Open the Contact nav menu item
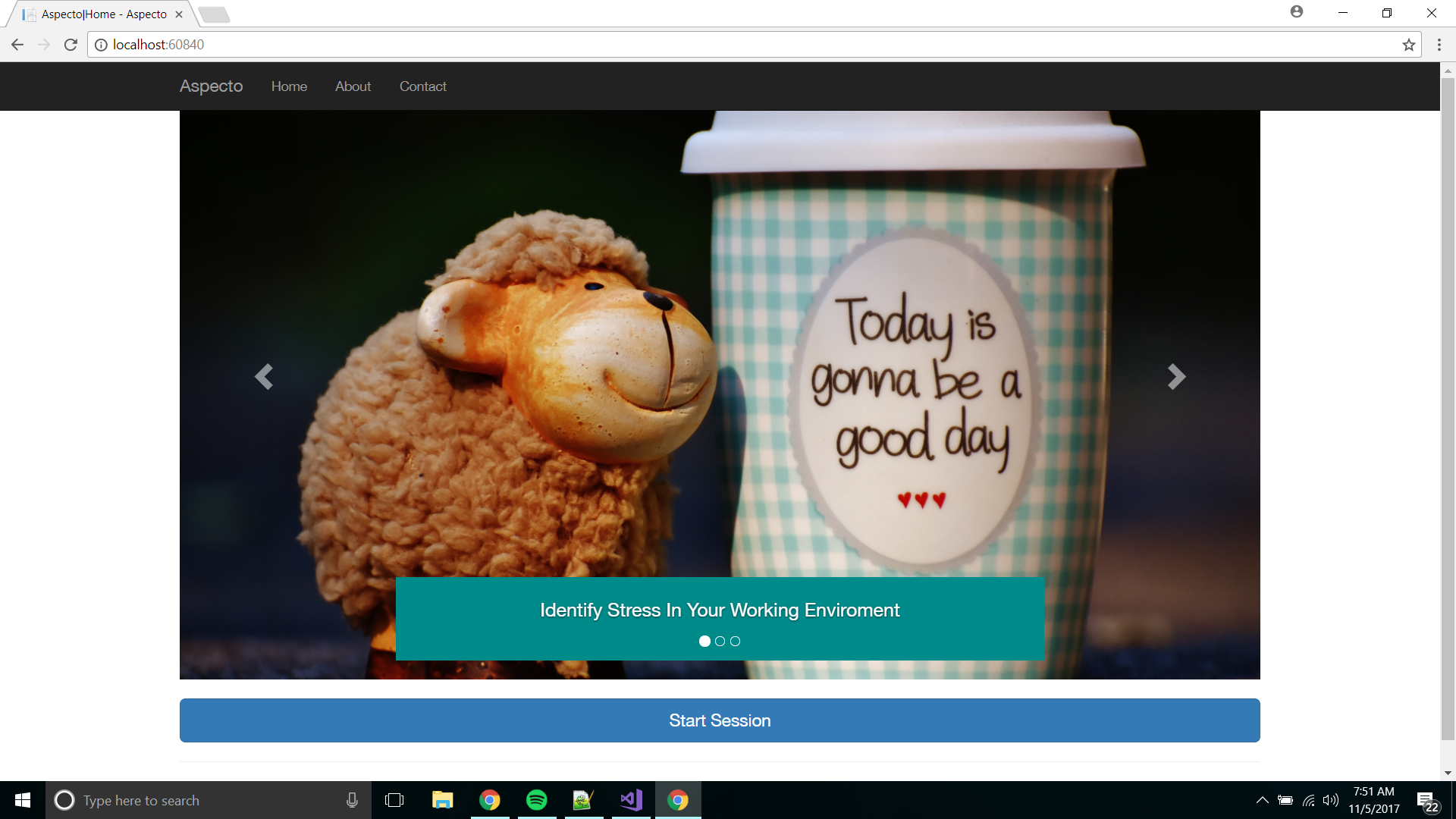This screenshot has width=1456, height=819. (422, 86)
